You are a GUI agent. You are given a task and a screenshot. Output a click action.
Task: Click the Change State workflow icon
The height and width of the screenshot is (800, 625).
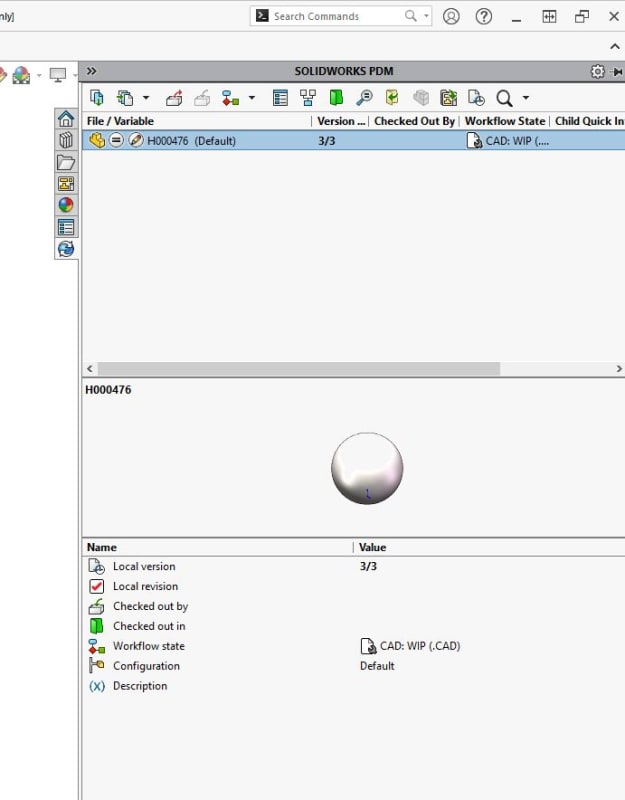pos(230,97)
